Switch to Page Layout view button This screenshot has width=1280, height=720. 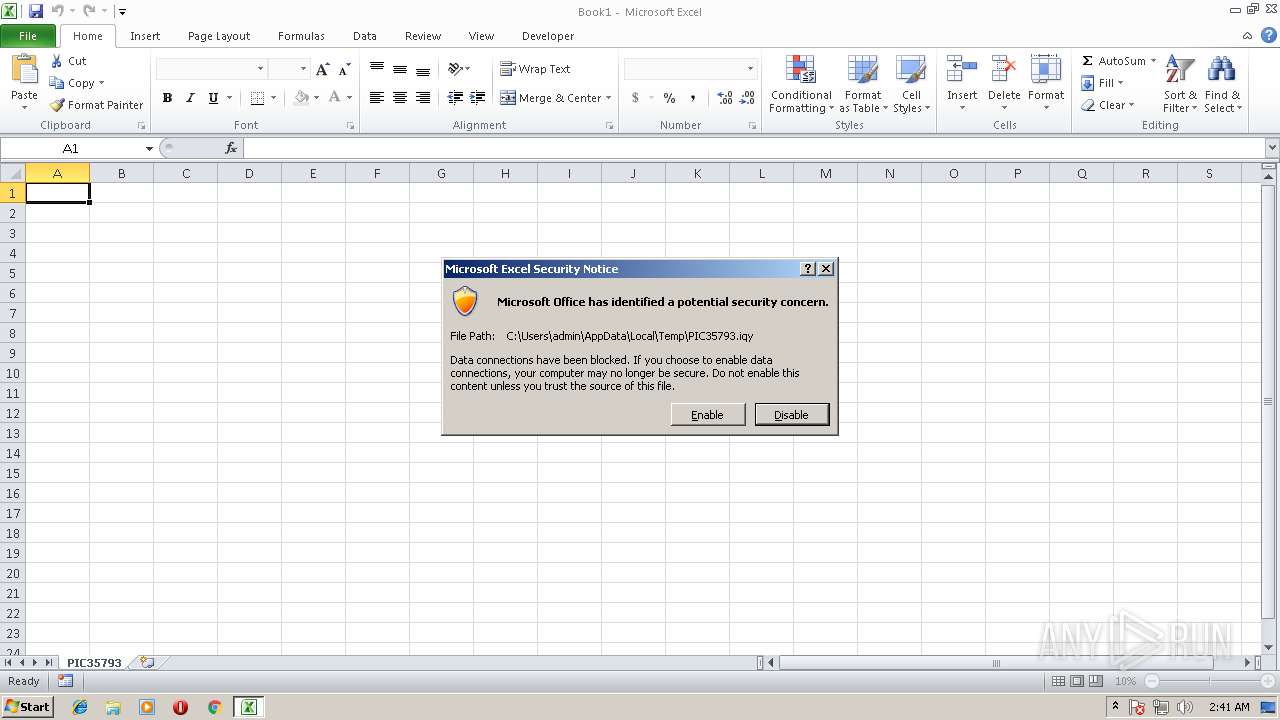pyautogui.click(x=1077, y=681)
